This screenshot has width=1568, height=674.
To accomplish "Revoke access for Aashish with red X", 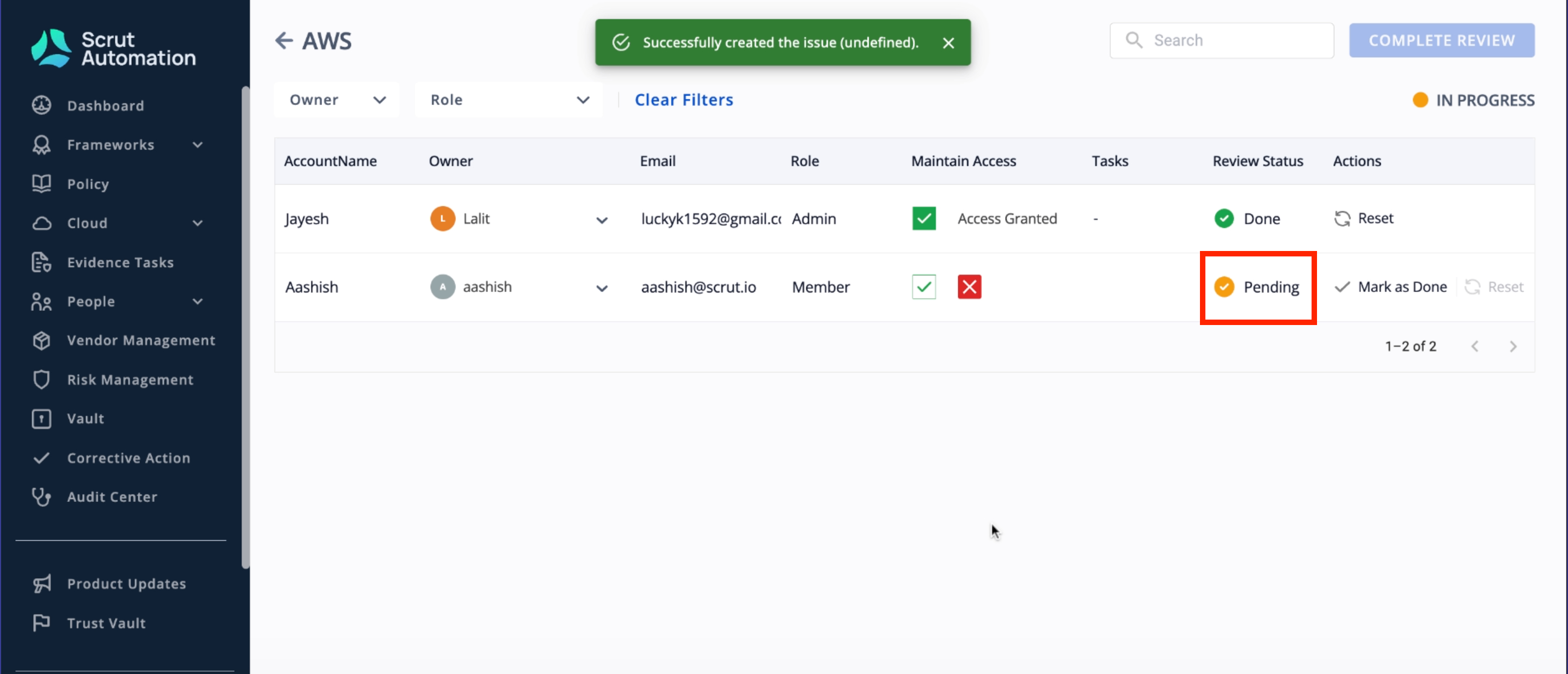I will tap(969, 287).
